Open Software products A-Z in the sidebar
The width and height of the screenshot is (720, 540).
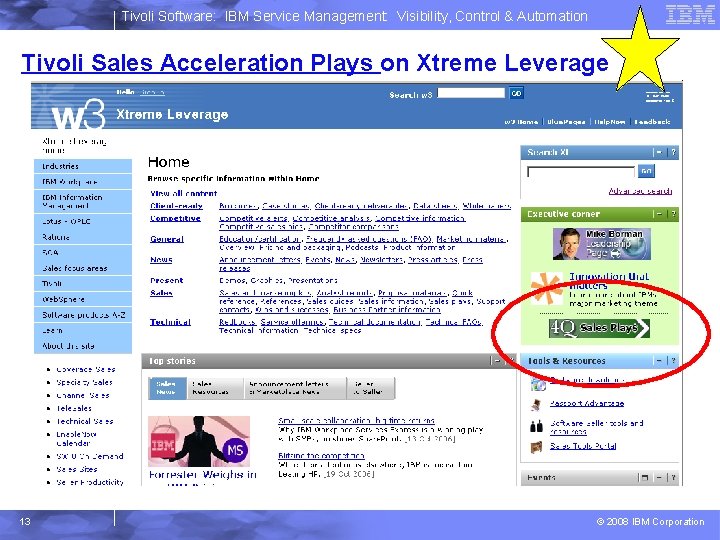[x=83, y=315]
